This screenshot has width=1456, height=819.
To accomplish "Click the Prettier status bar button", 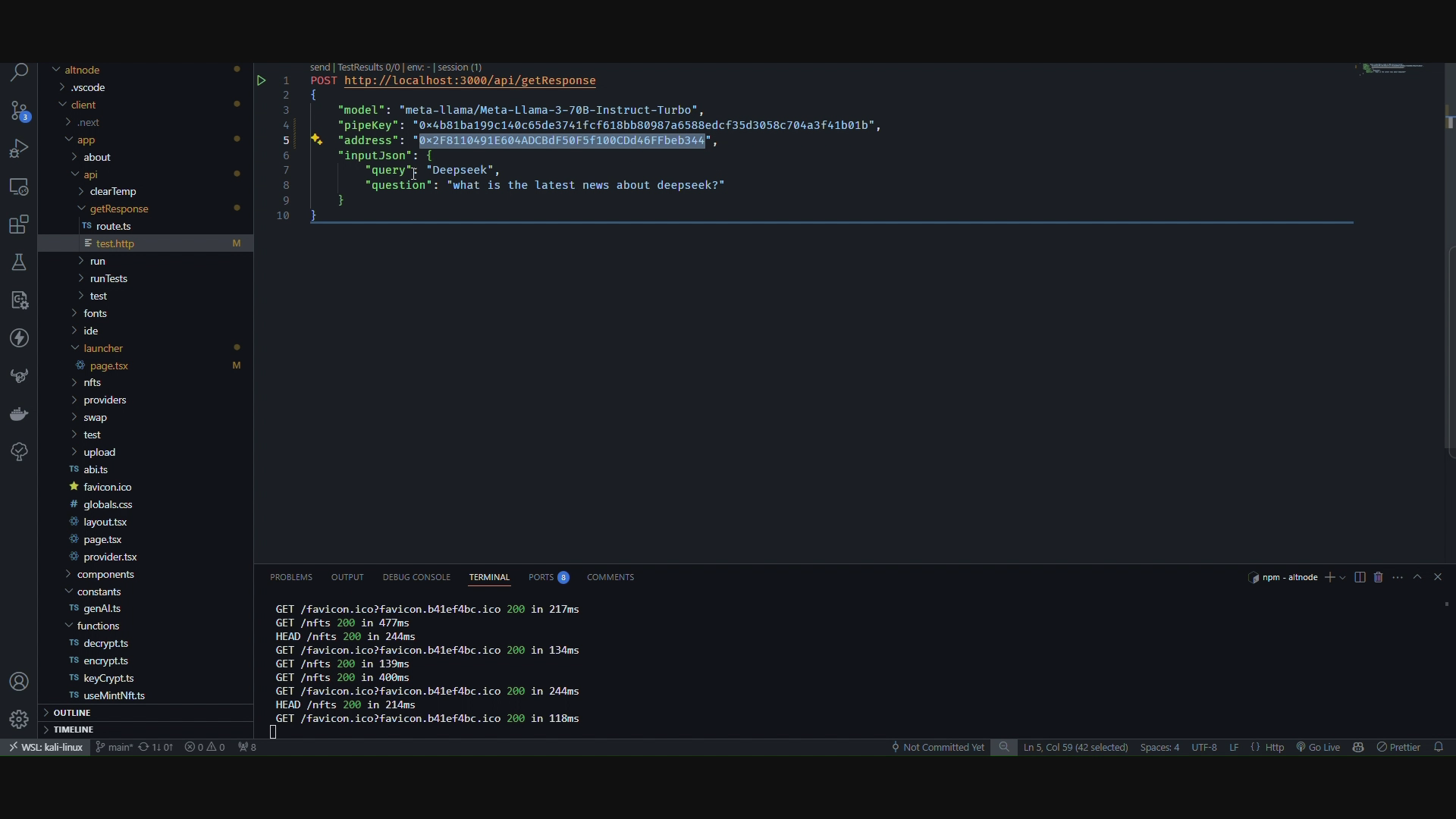I will pyautogui.click(x=1399, y=748).
